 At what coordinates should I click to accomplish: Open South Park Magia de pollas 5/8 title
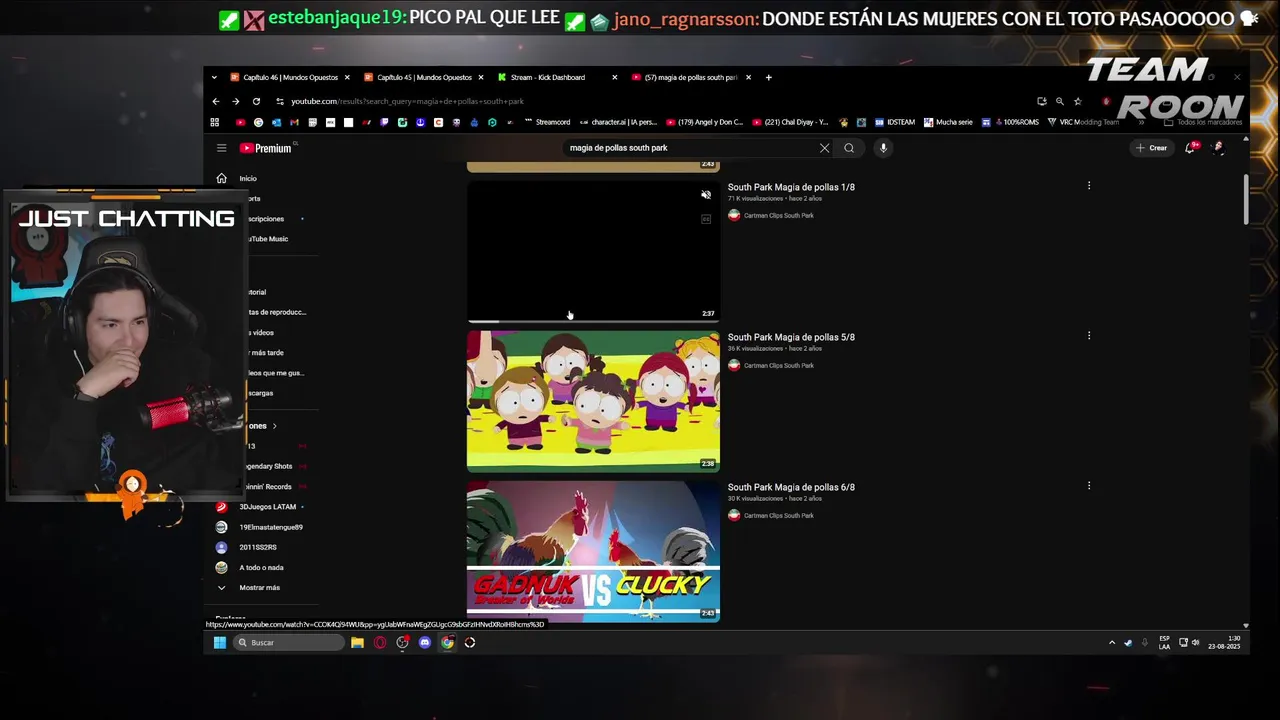click(791, 337)
